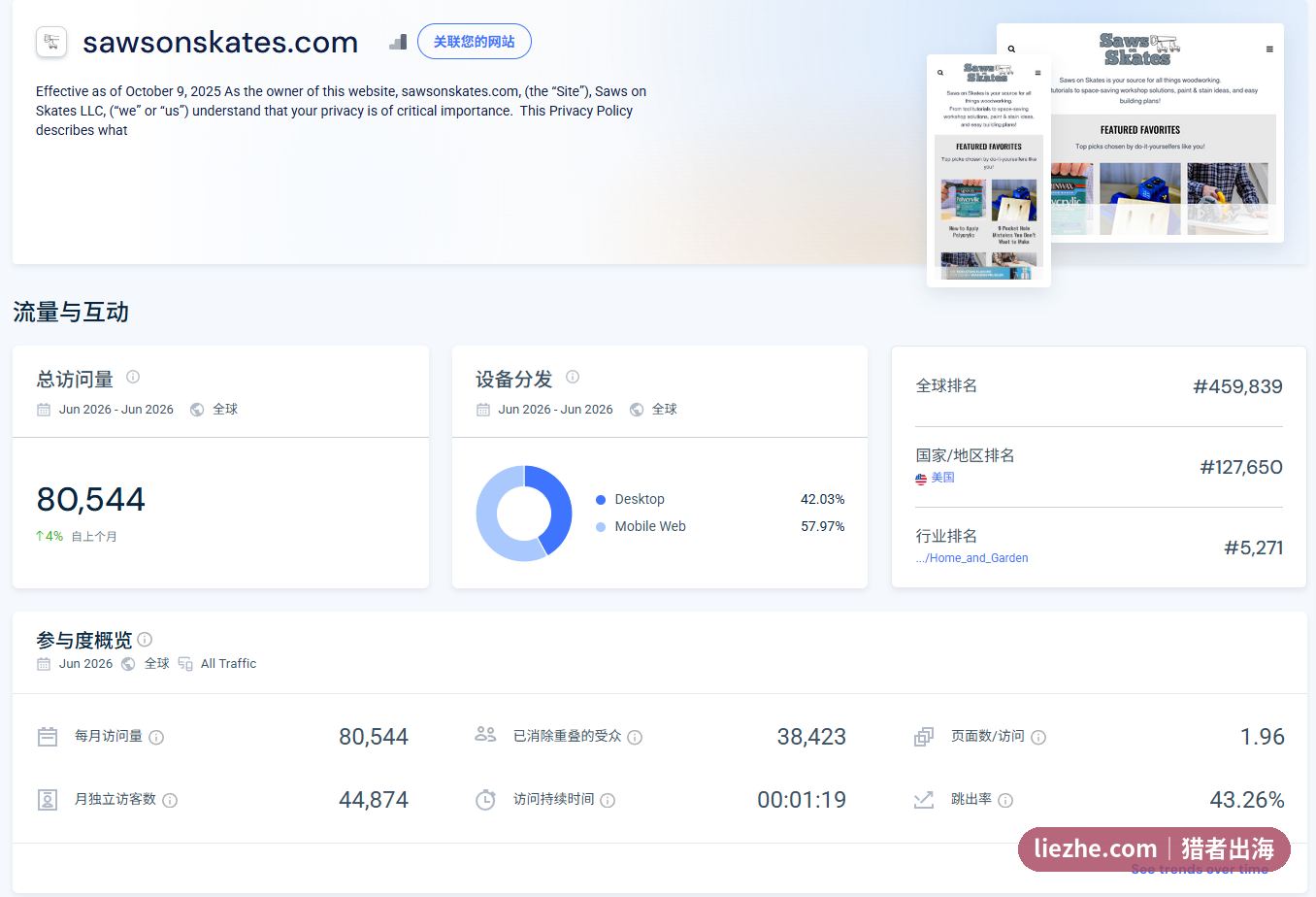Image resolution: width=1316 pixels, height=897 pixels.
Task: Click the Mobile Web share 57.97%
Action: (822, 526)
